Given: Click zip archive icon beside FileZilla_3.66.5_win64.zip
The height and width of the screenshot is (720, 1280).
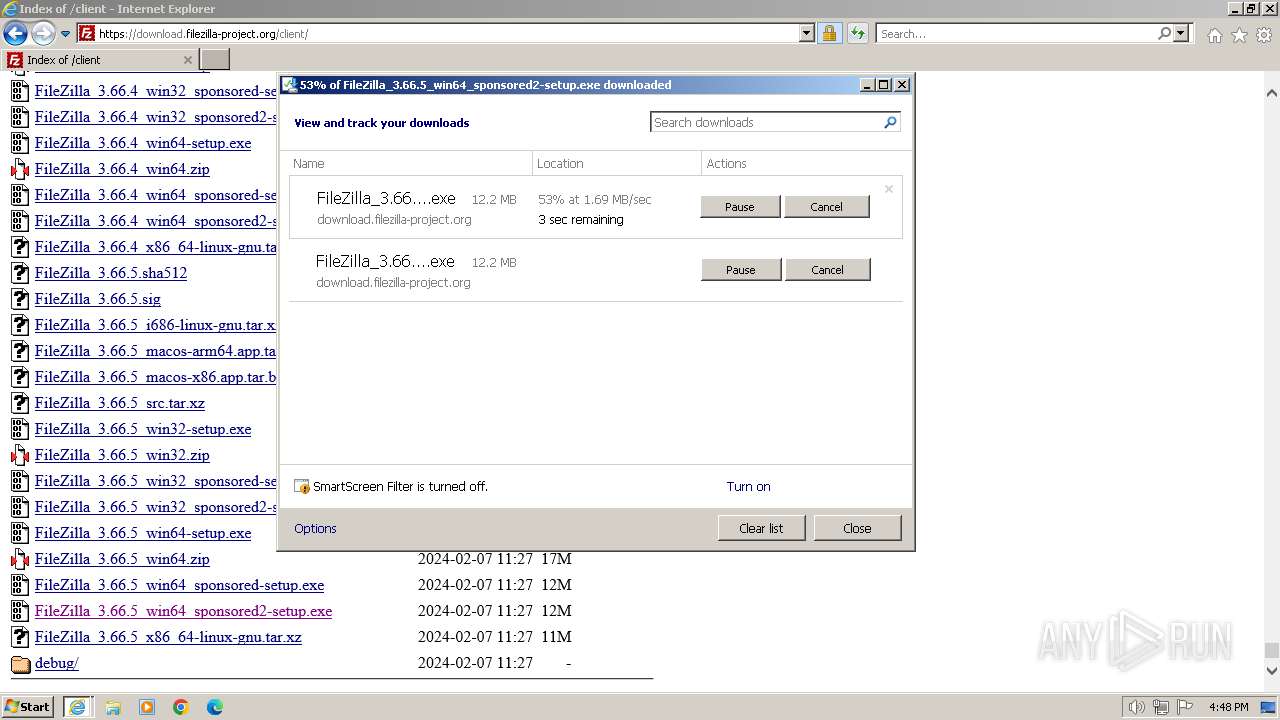Looking at the screenshot, I should point(20,559).
